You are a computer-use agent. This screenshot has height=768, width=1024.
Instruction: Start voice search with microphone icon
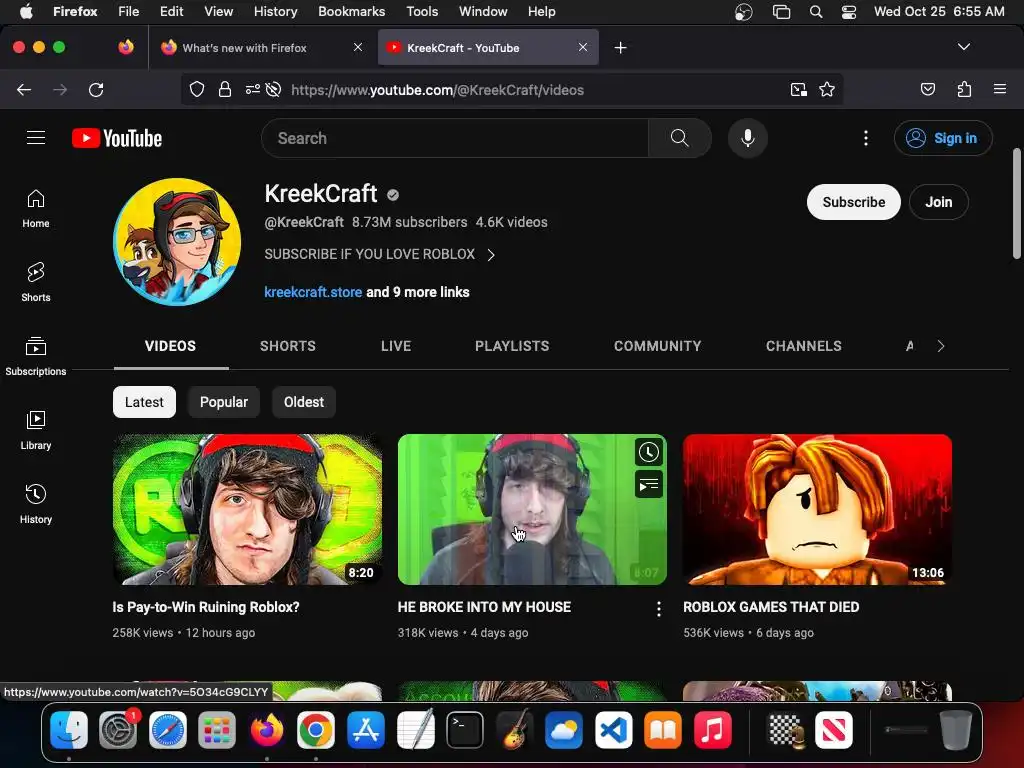click(748, 138)
